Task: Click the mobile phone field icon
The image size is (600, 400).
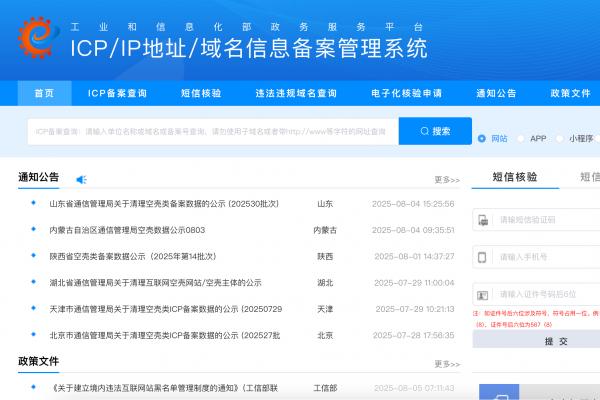Action: click(482, 257)
